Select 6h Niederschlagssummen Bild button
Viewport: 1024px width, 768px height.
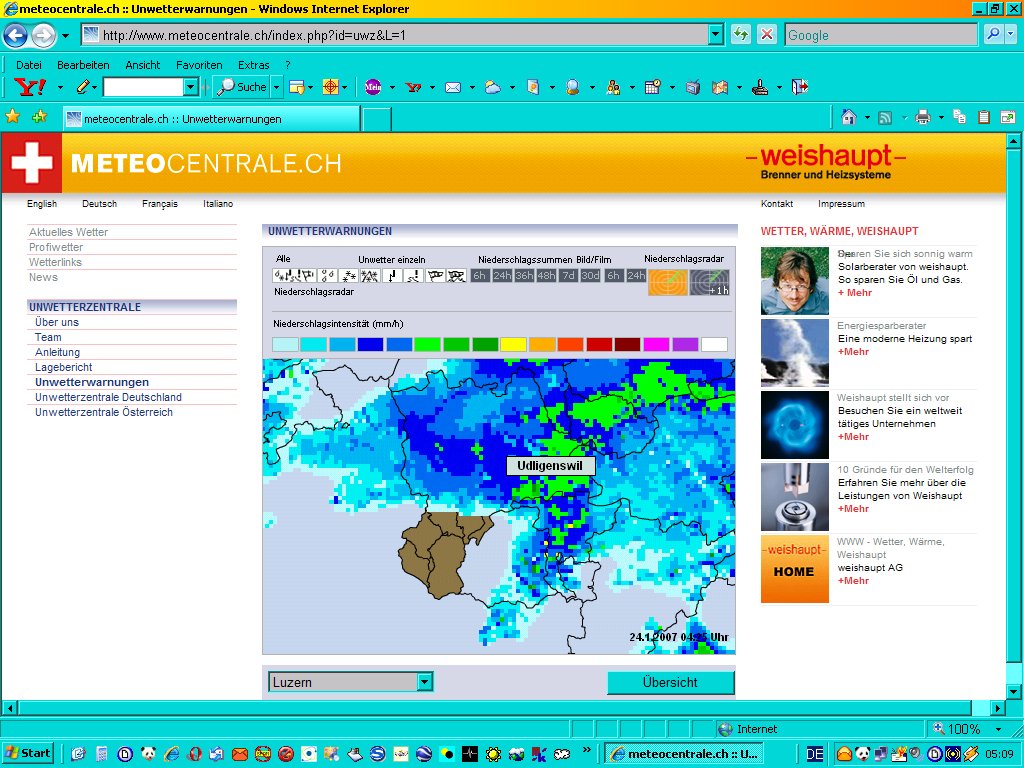(480, 276)
